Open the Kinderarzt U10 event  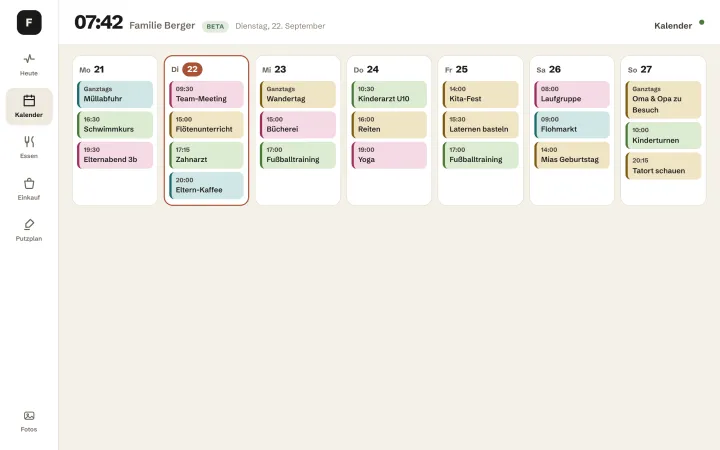[389, 94]
